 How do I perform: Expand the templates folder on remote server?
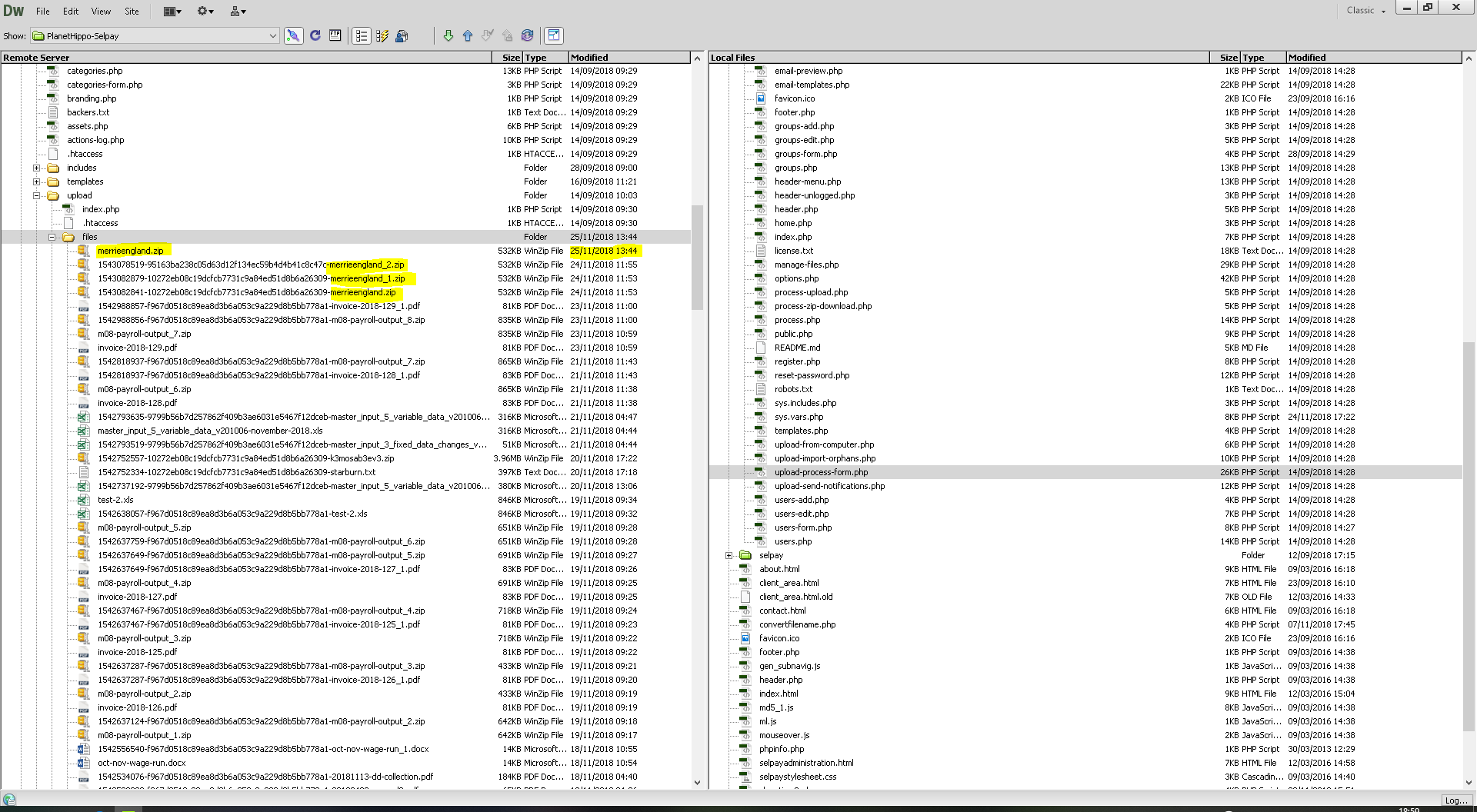point(37,181)
